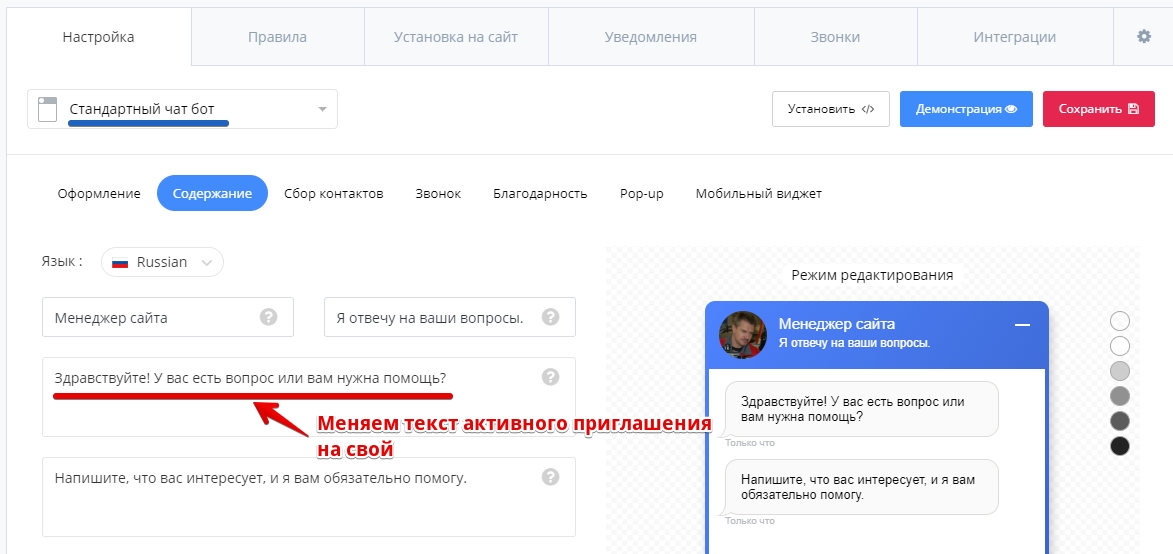Click help icon in Здравствуйте greeting field

(551, 377)
